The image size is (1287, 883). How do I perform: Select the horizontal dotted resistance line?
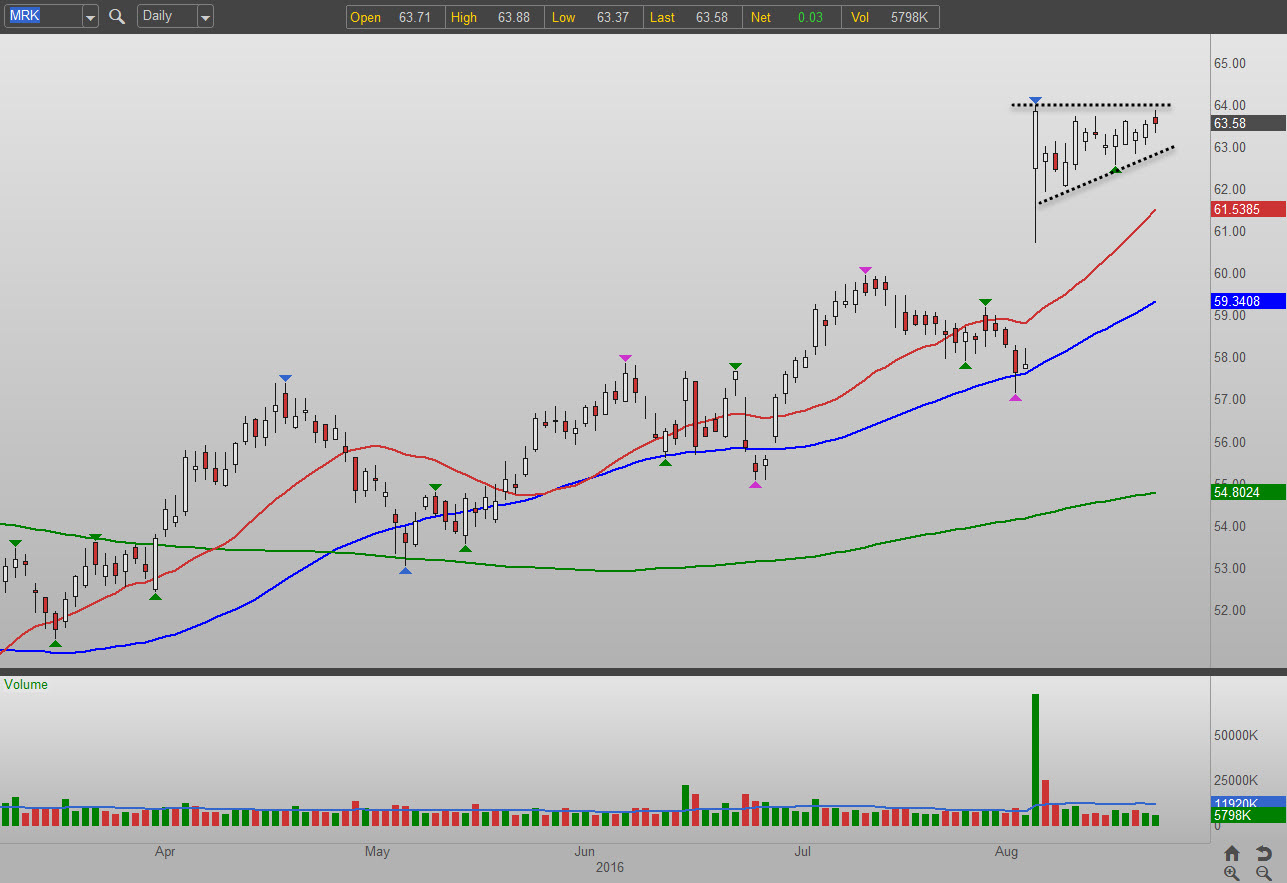(1090, 105)
